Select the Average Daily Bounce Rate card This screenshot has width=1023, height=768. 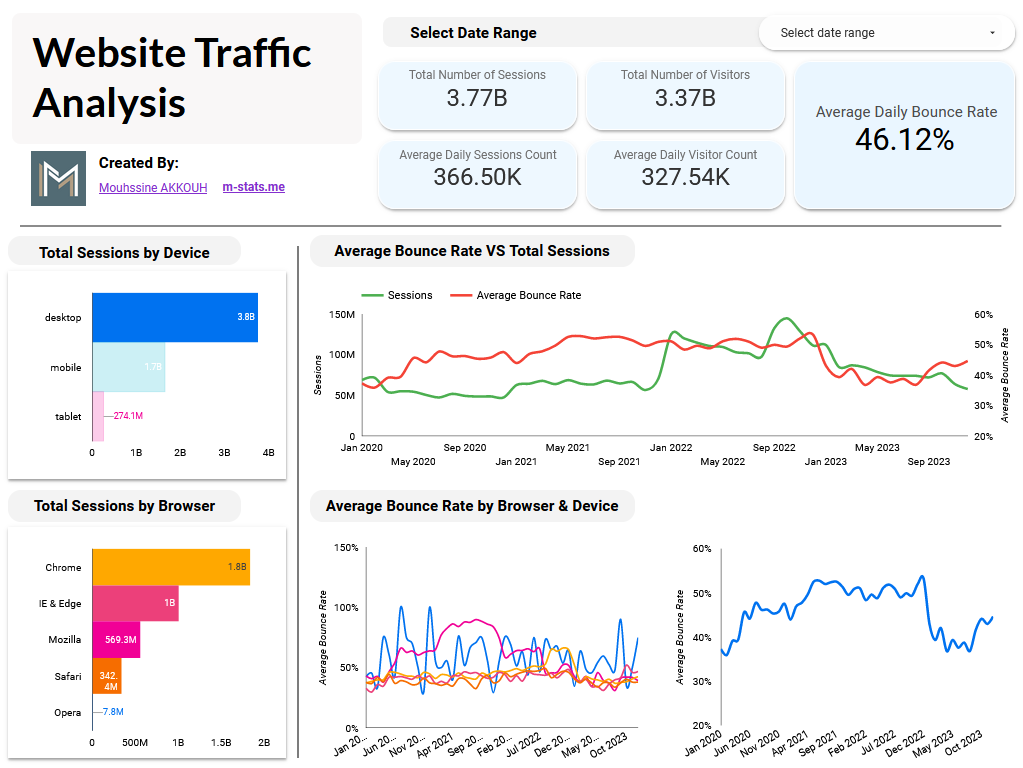click(905, 135)
